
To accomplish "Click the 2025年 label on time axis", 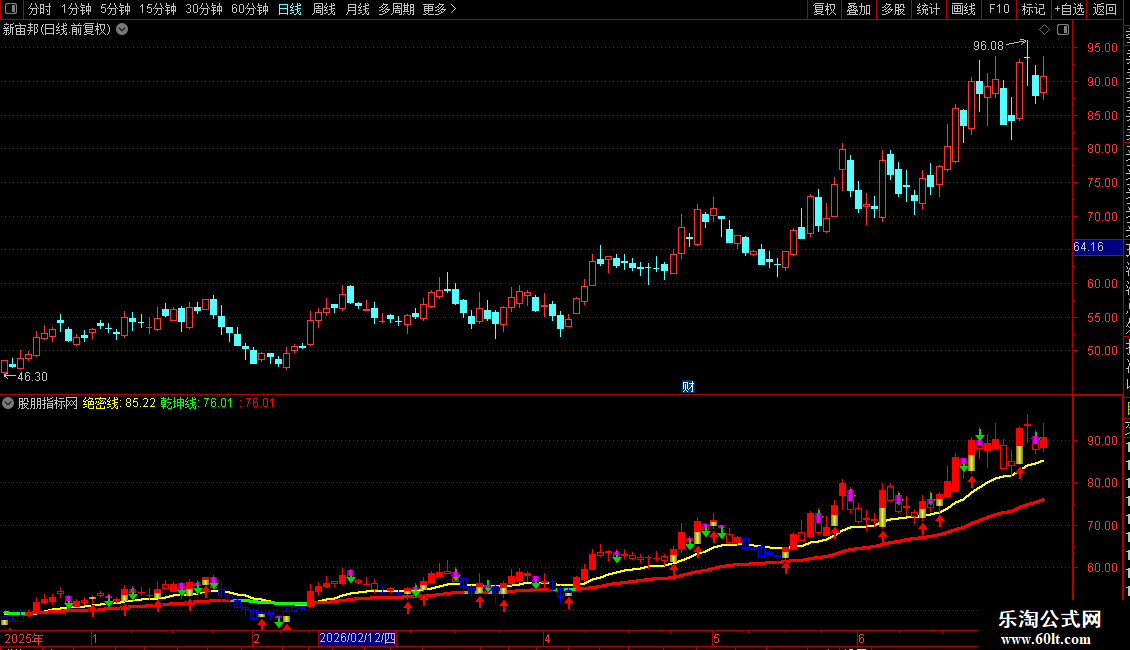I will 24,638.
